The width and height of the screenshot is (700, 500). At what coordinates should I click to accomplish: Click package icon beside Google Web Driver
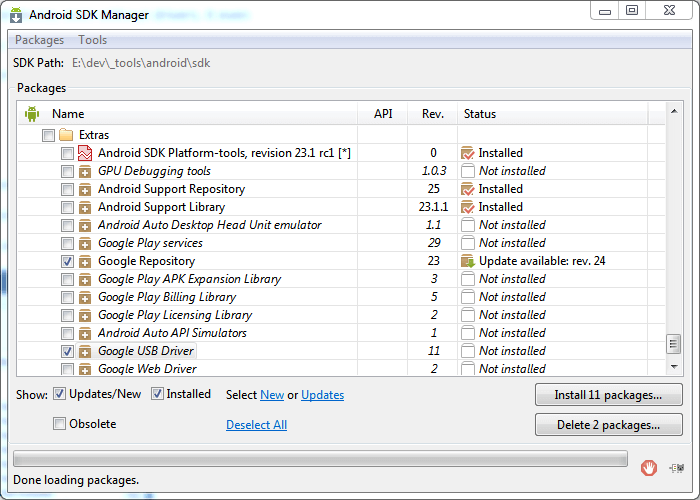(x=85, y=369)
